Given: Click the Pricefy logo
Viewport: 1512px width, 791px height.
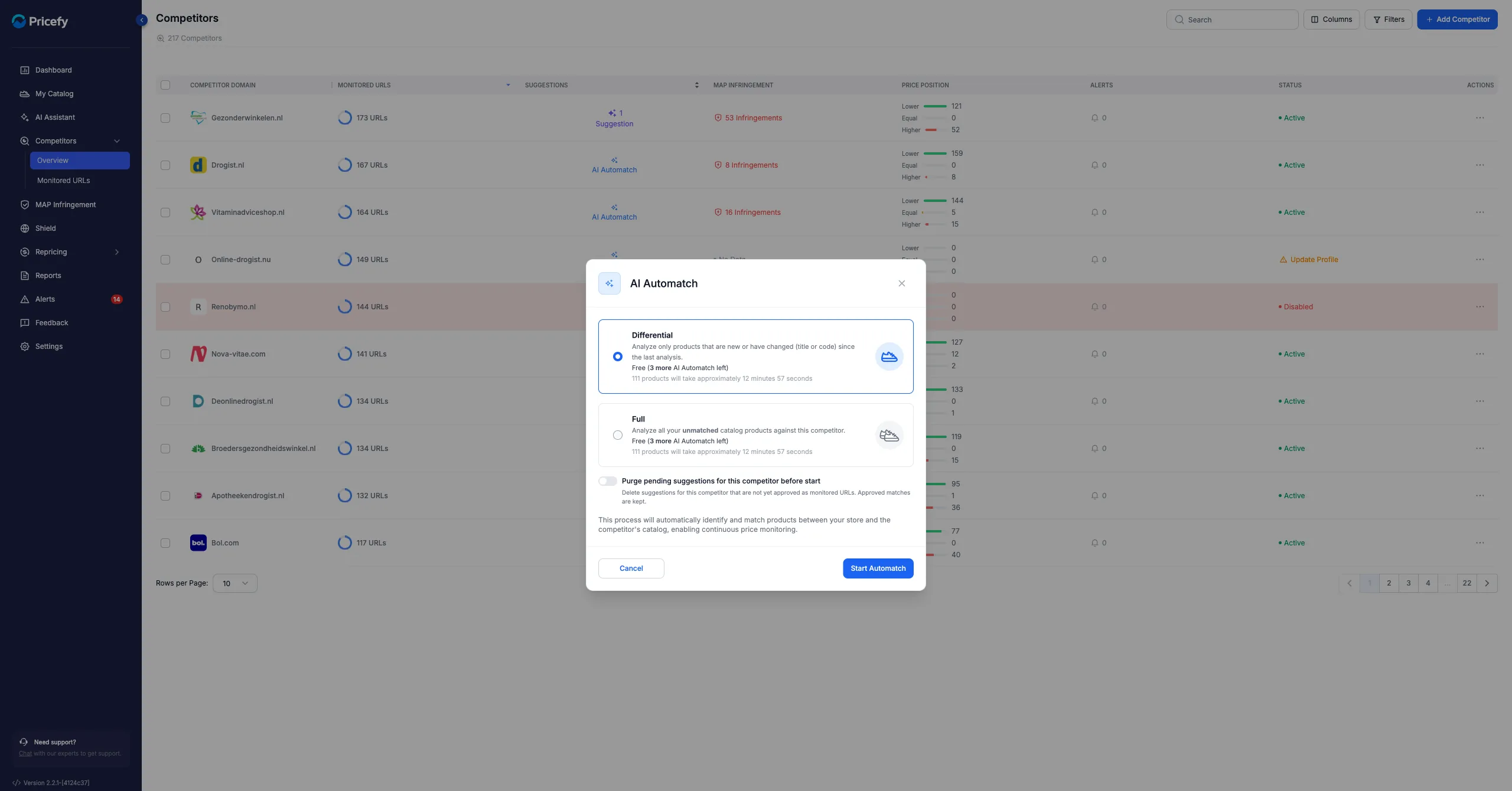Looking at the screenshot, I should tap(40, 21).
